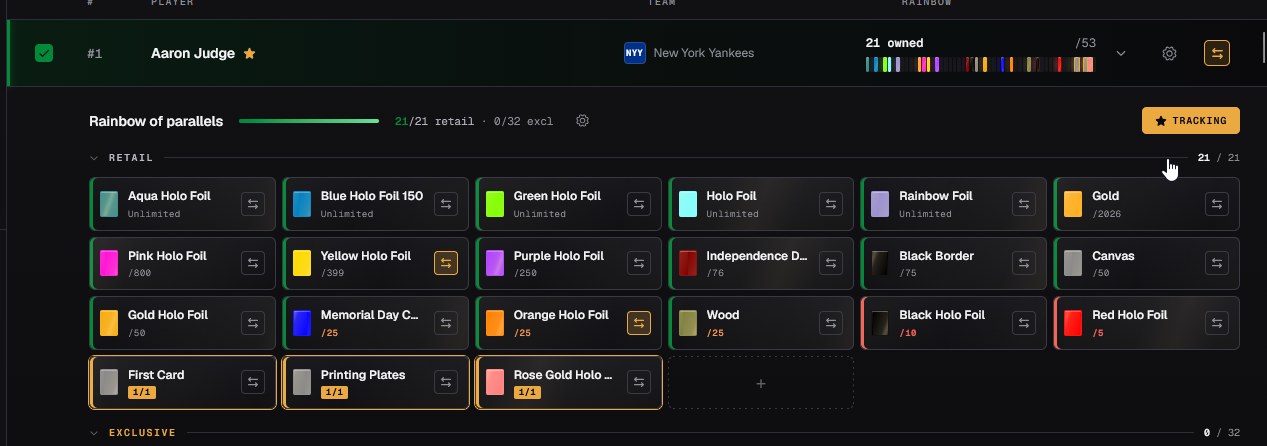Click the Purple Holo Foil card title
The image size is (1267, 446).
coord(559,256)
